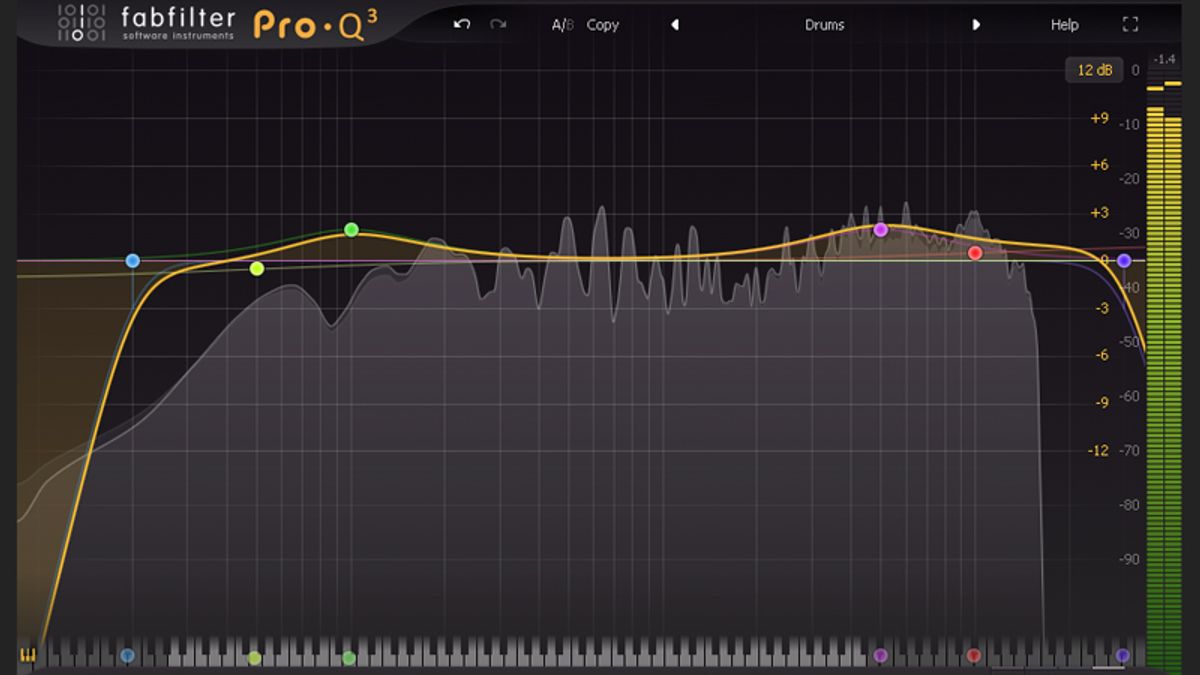The width and height of the screenshot is (1200, 675).
Task: Select the violet high-cut band node
Action: tap(1124, 261)
